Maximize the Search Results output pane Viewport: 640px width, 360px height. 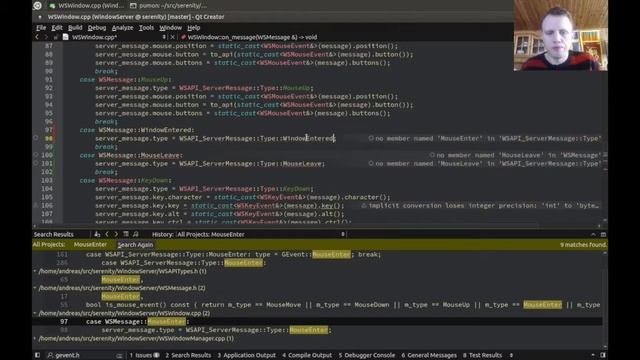point(603,234)
